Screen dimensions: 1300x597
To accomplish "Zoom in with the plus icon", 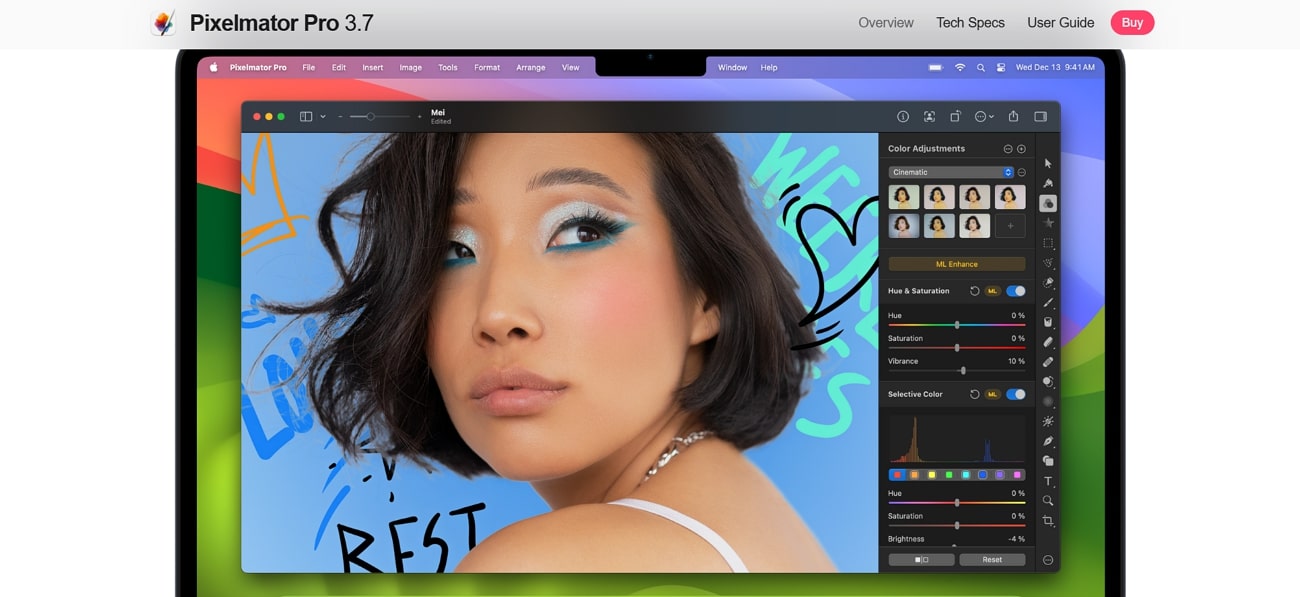I will [x=419, y=117].
